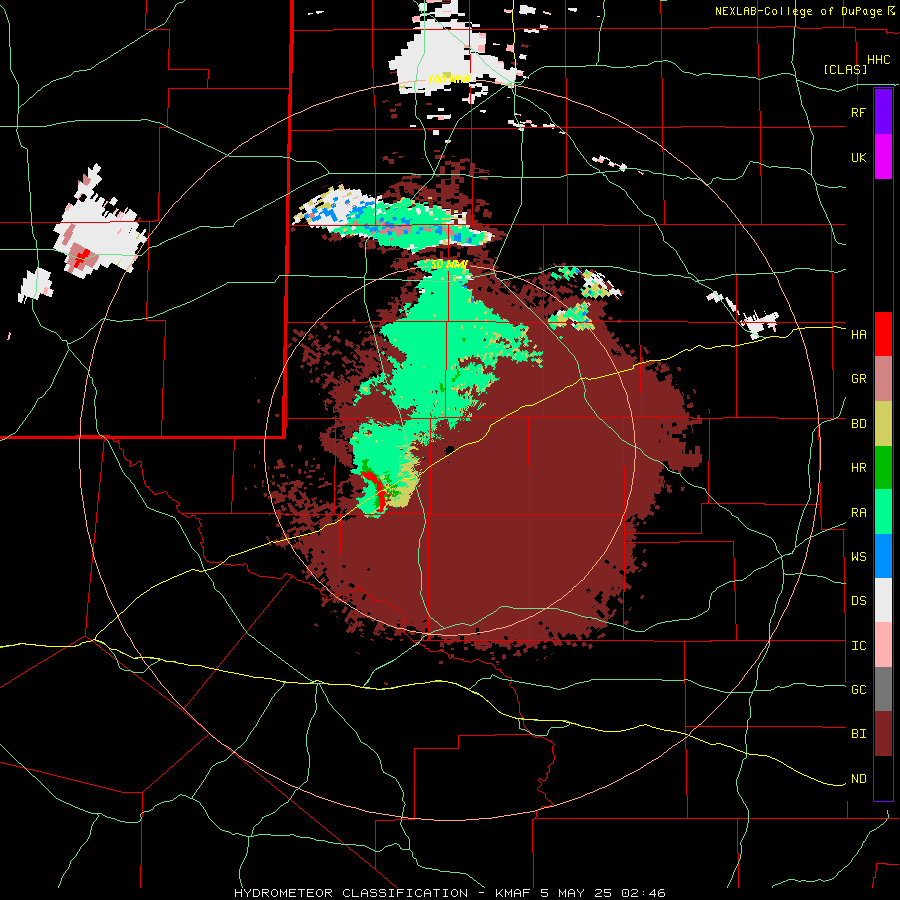Click the red hail pixels in the western echo
The width and height of the screenshot is (900, 900).
point(82,256)
